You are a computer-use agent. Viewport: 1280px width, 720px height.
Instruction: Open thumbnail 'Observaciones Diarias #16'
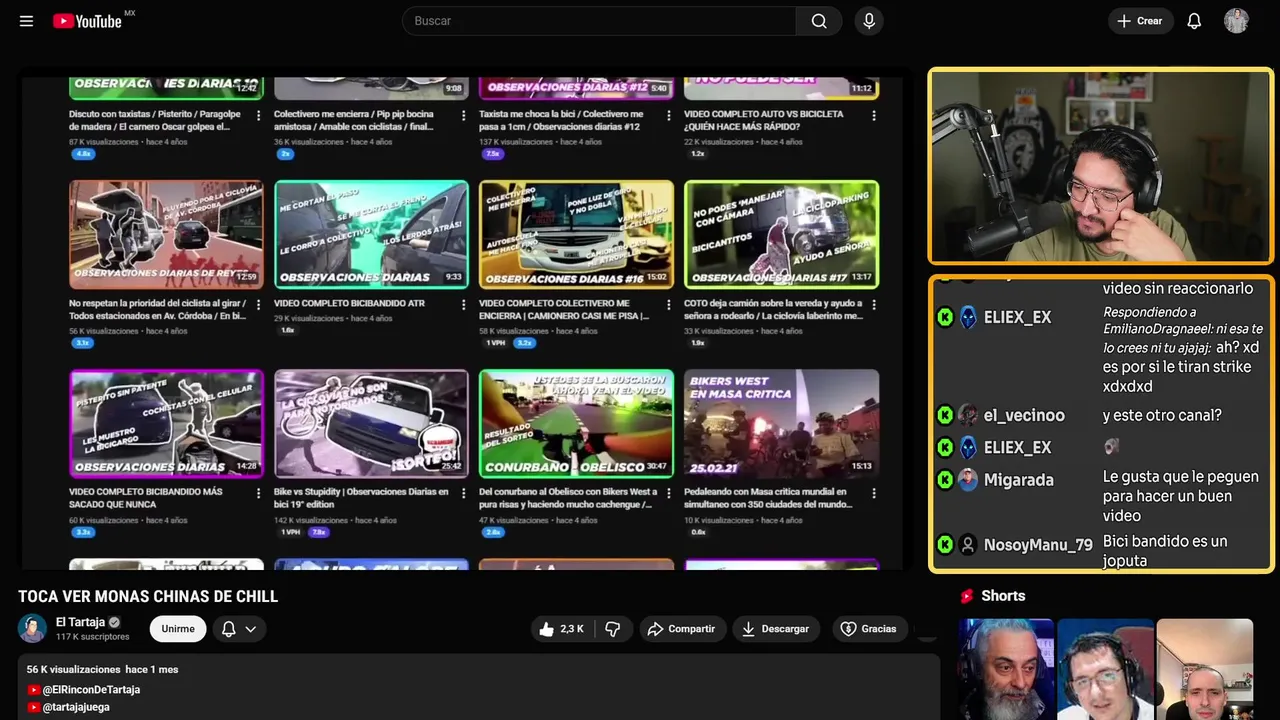[x=576, y=235]
